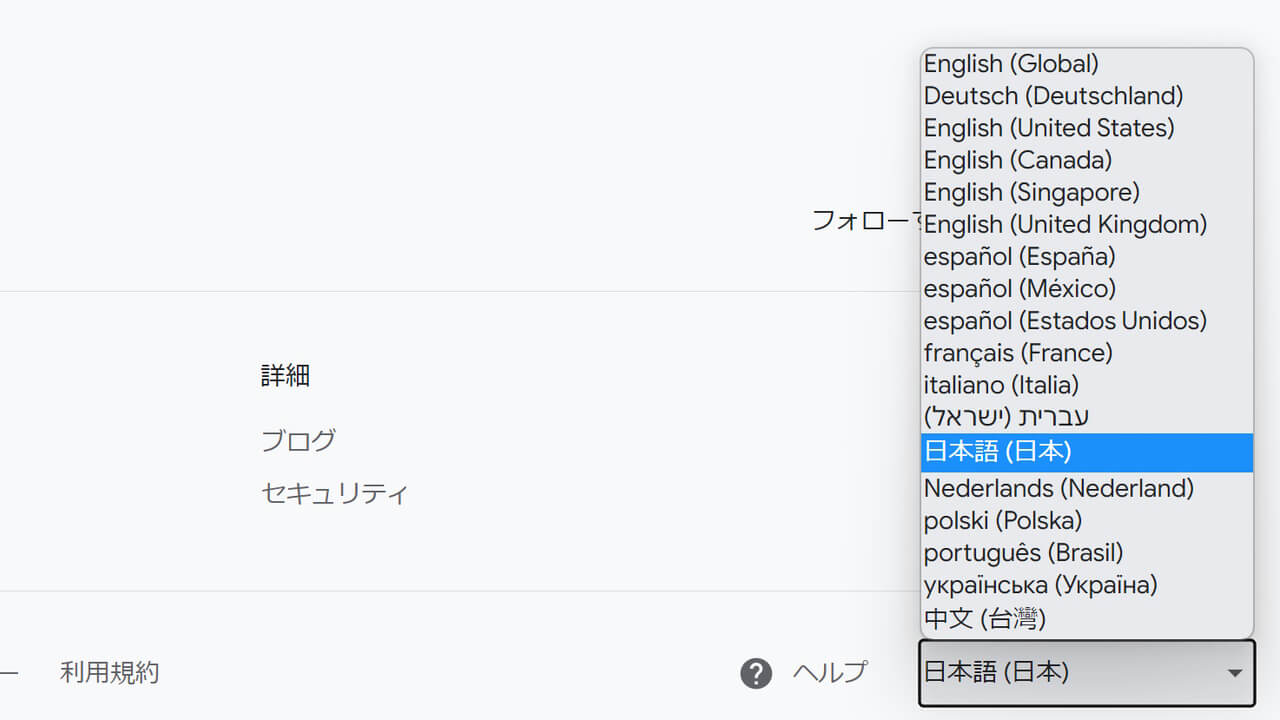This screenshot has height=720, width=1280.
Task: Open the 利用規約 link
Action: 109,673
